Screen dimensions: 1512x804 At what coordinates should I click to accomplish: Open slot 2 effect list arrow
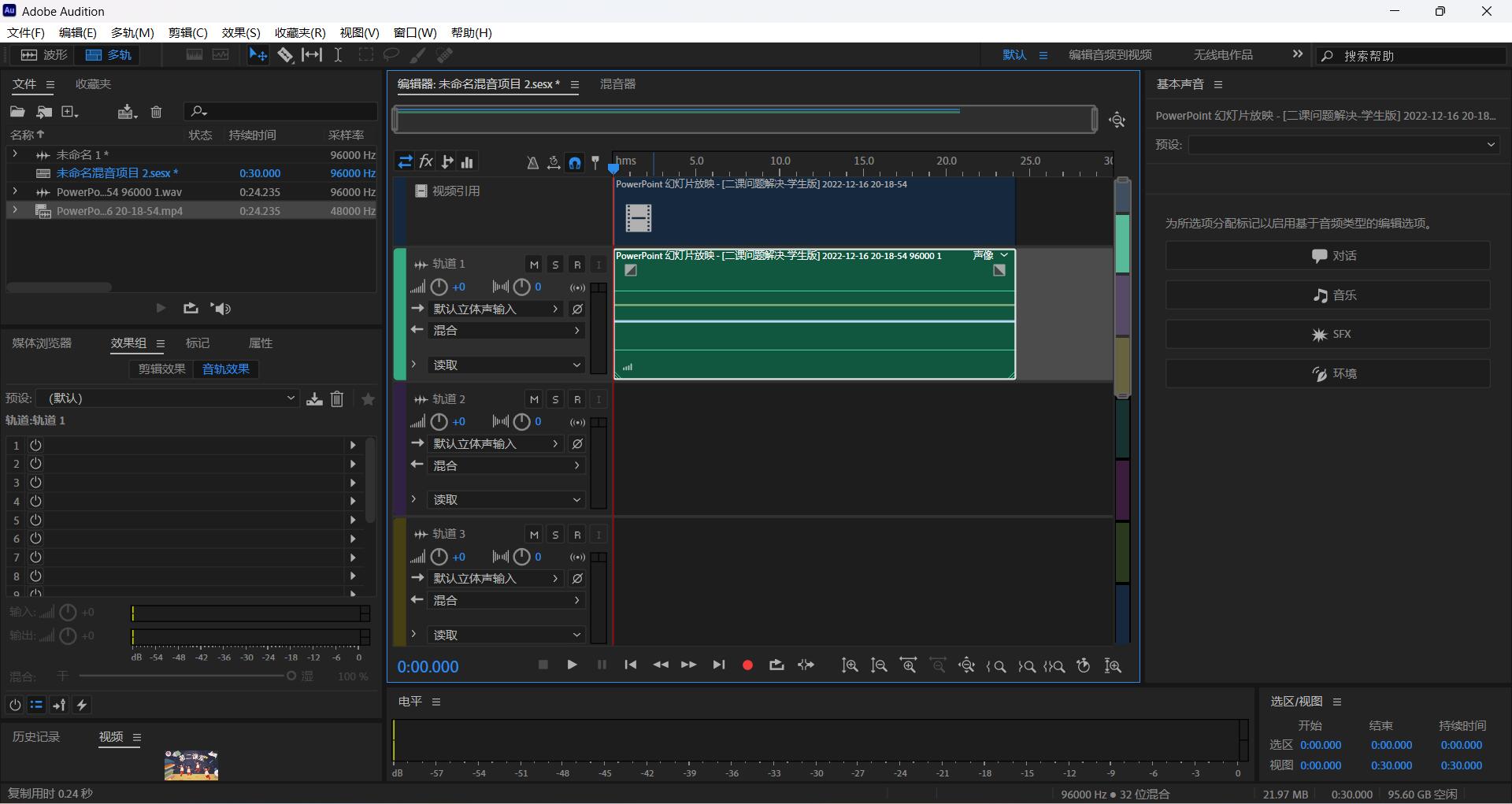click(353, 465)
